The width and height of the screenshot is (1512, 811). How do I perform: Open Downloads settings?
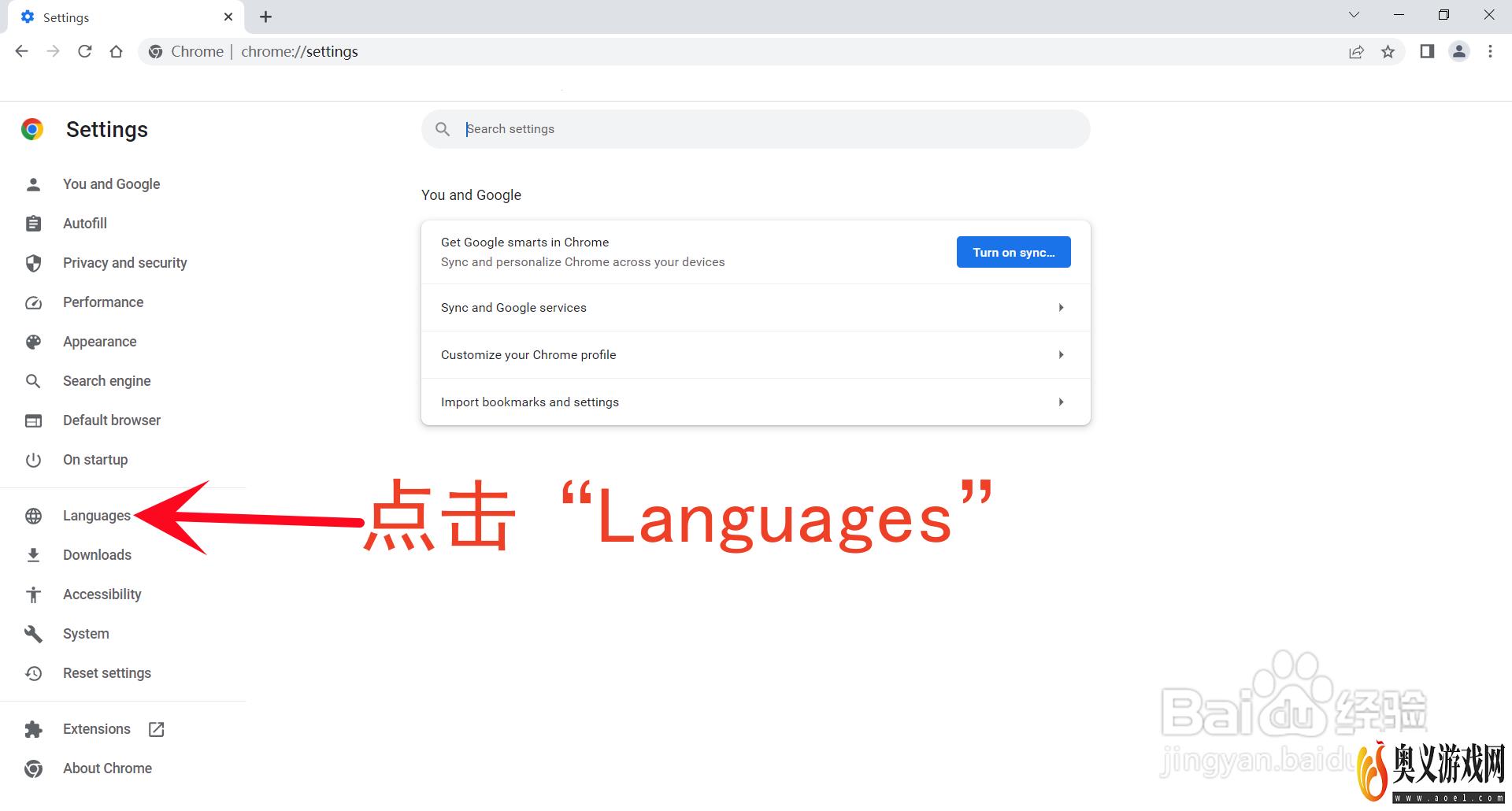tap(97, 555)
